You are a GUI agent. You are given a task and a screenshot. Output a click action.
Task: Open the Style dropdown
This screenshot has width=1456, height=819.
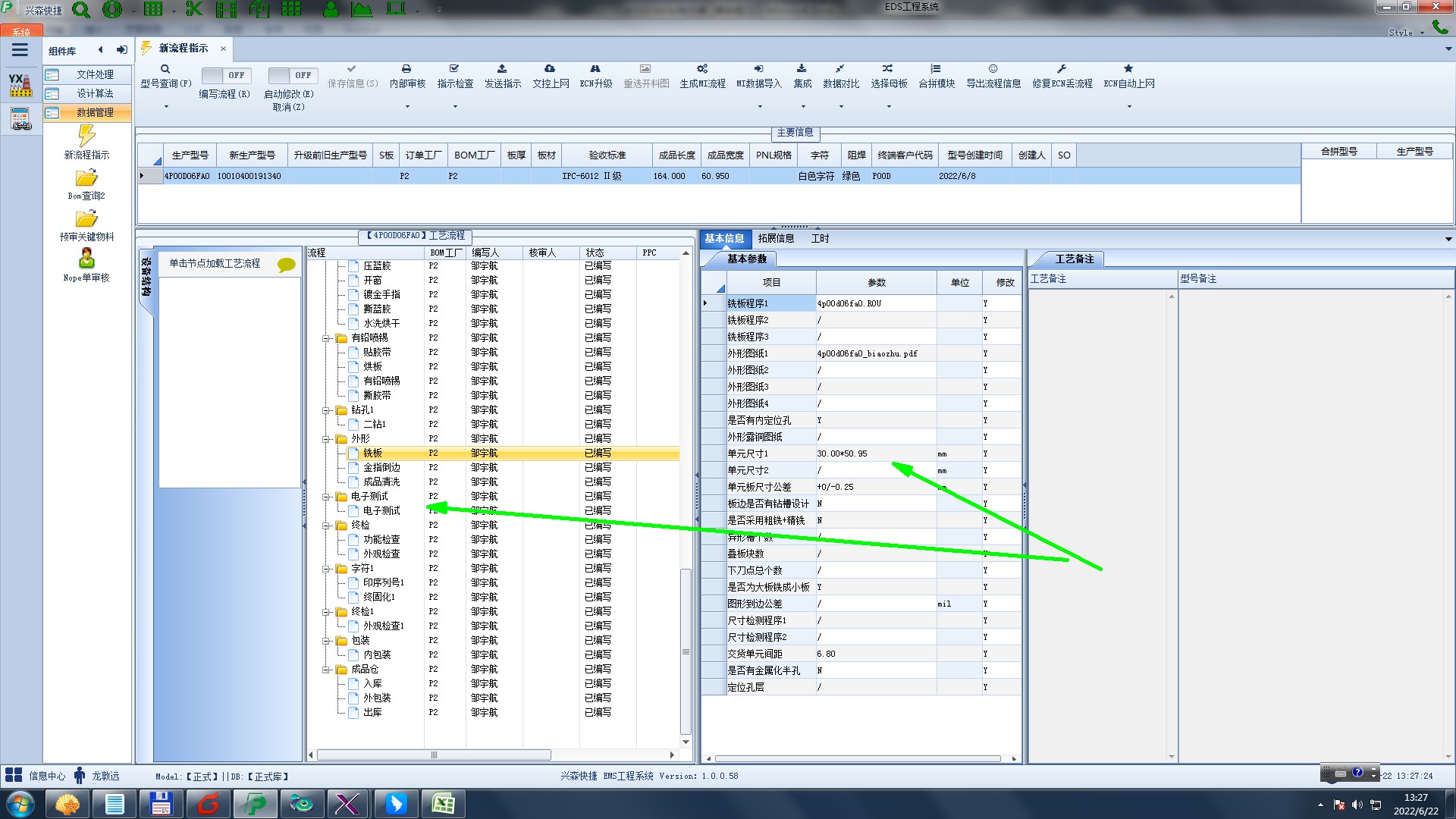click(x=1406, y=33)
